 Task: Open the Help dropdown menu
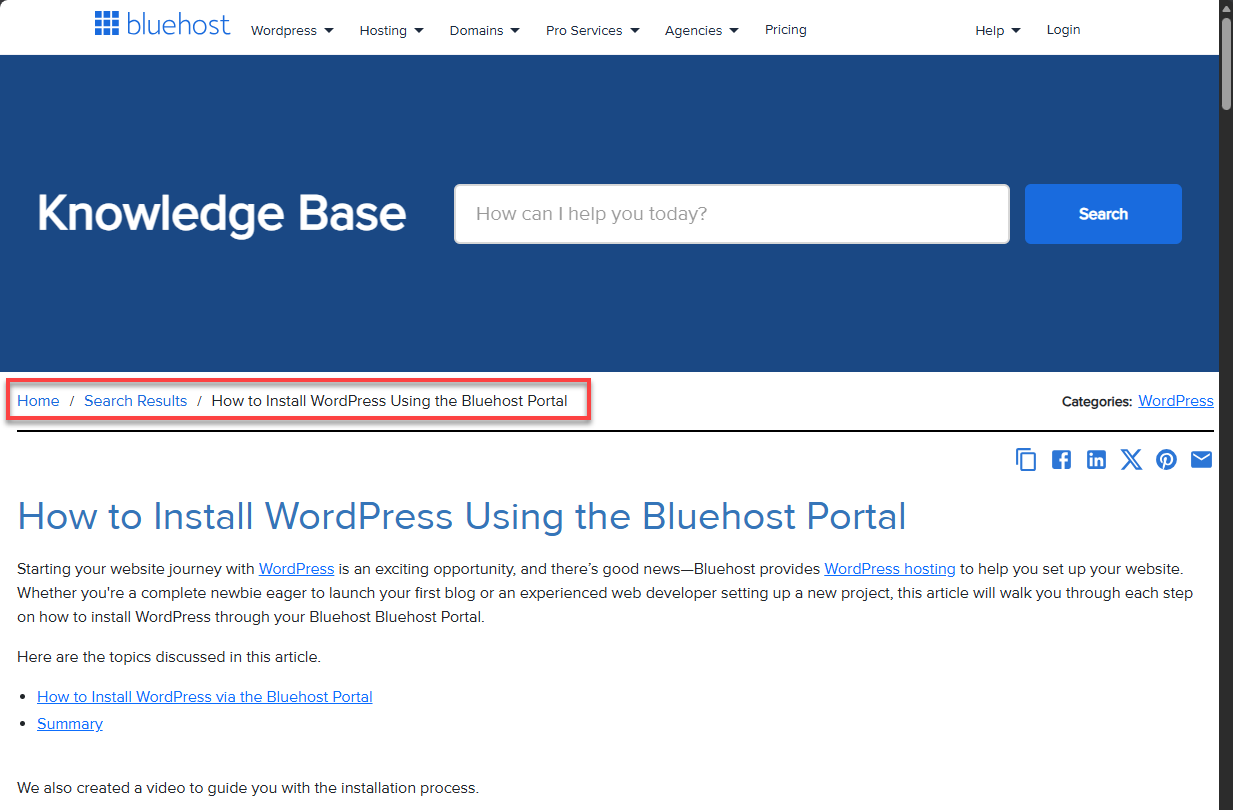(x=997, y=31)
